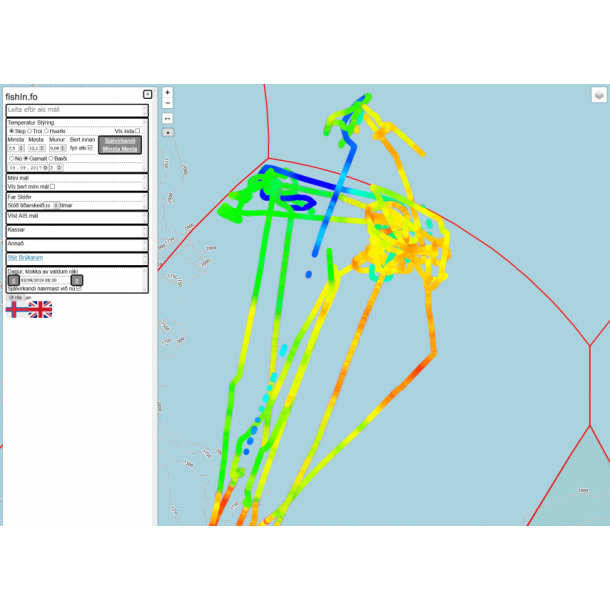Expand the Kassar section
The image size is (610, 610).
[77, 230]
